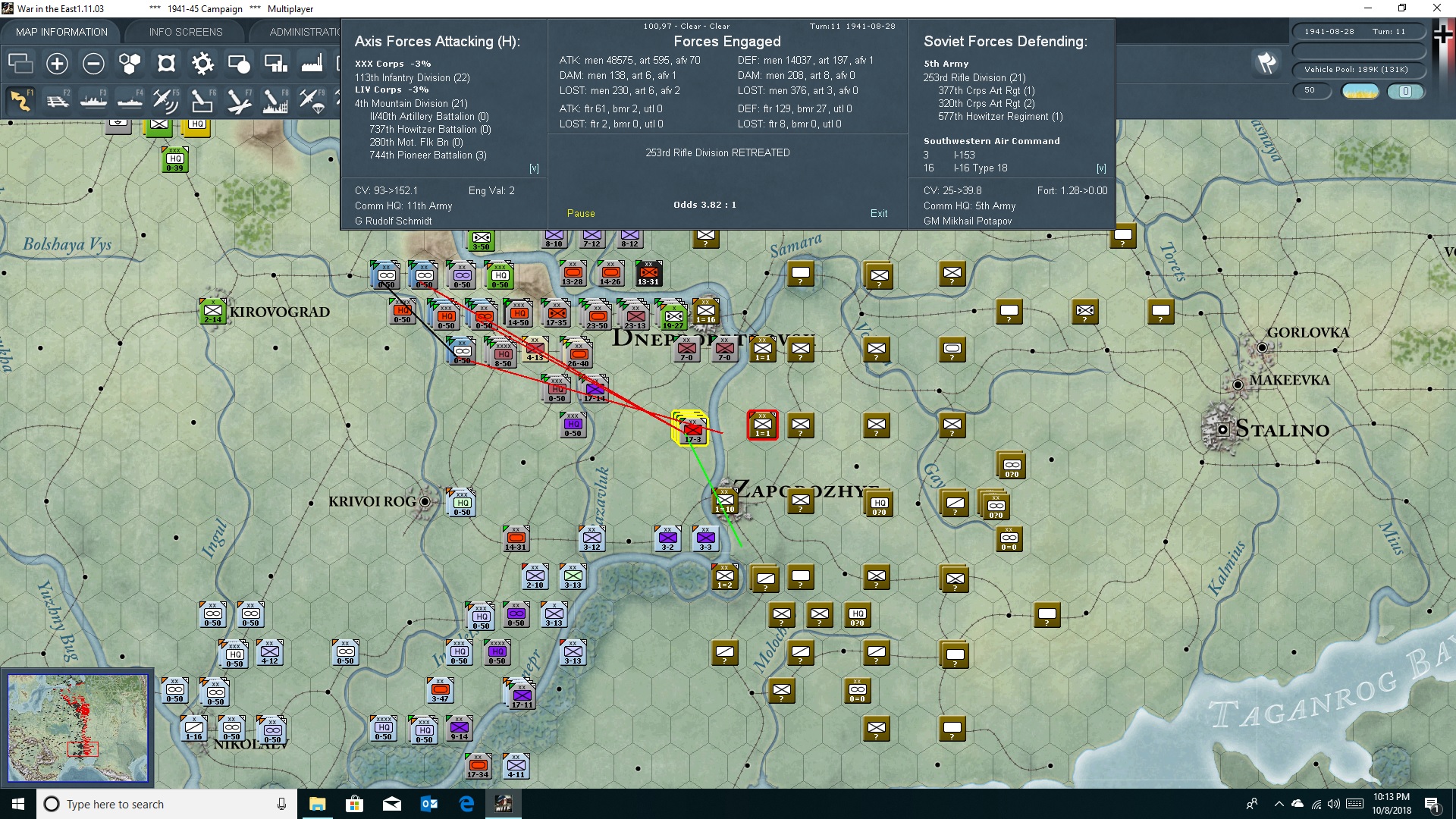1456x819 pixels.
Task: Toggle the fort levels display icon
Action: pyautogui.click(x=166, y=64)
